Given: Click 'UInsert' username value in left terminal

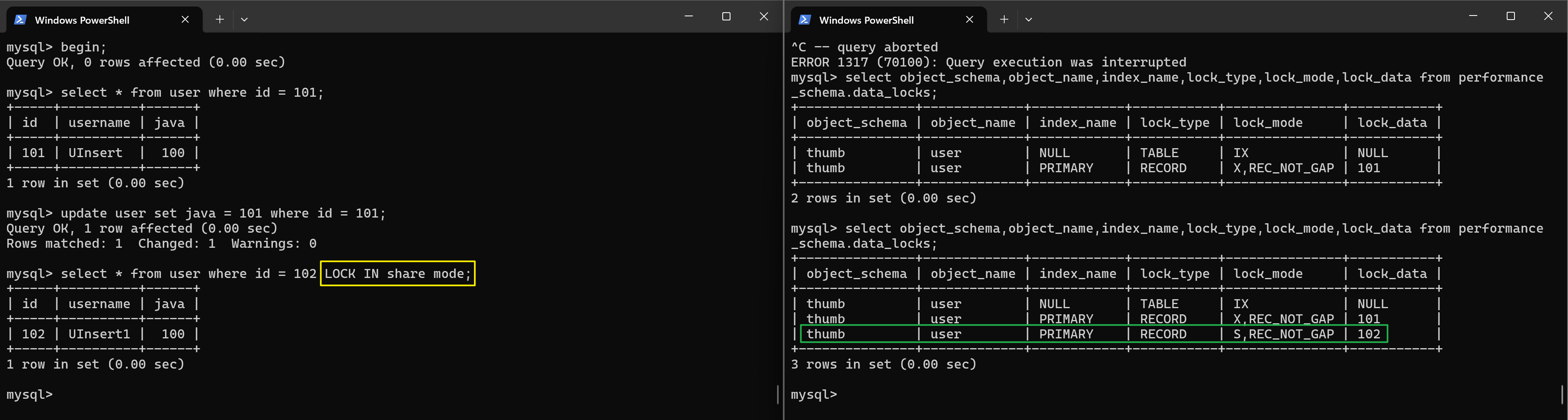Looking at the screenshot, I should 95,153.
